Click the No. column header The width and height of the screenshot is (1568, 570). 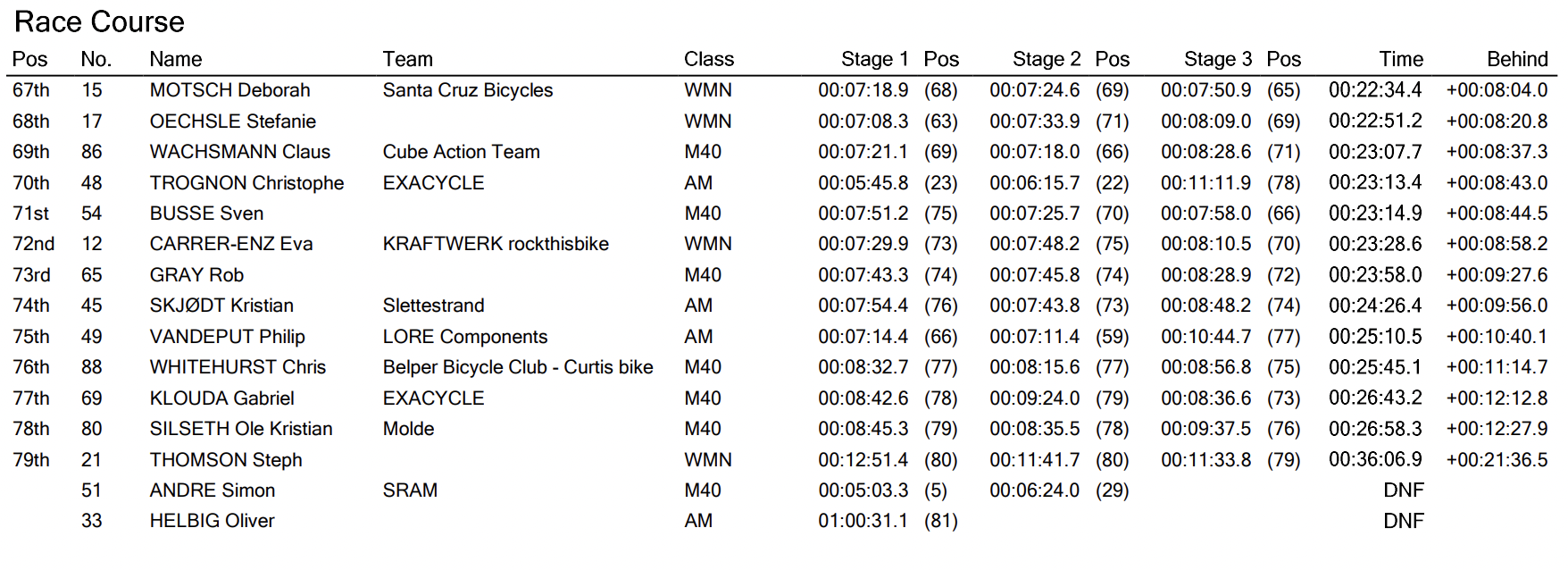(x=96, y=59)
